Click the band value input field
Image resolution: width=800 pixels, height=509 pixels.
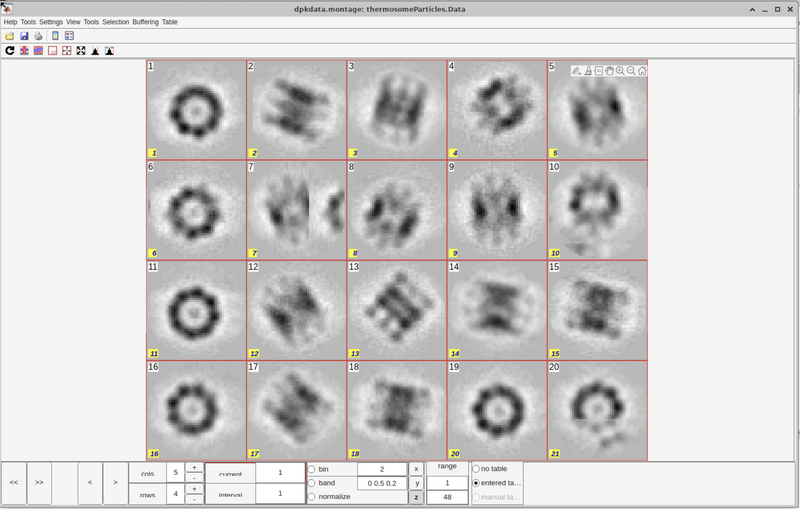(x=381, y=483)
